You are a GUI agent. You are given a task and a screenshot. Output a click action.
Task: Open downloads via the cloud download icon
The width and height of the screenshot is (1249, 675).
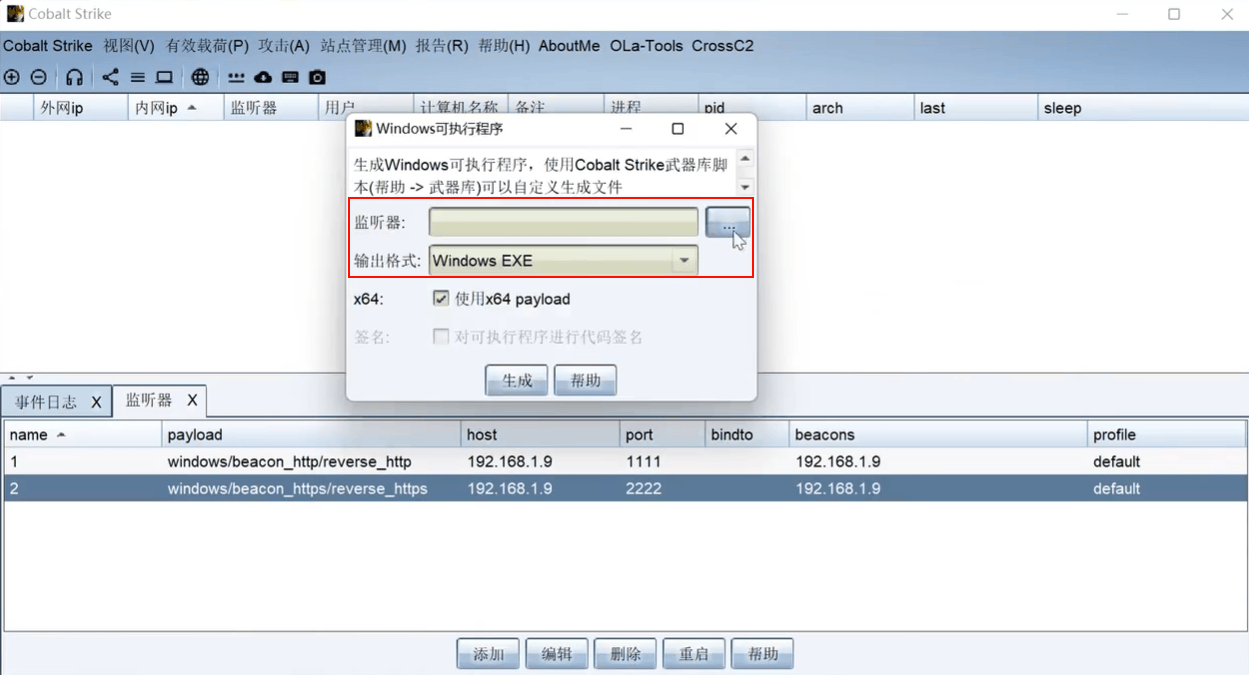(263, 77)
